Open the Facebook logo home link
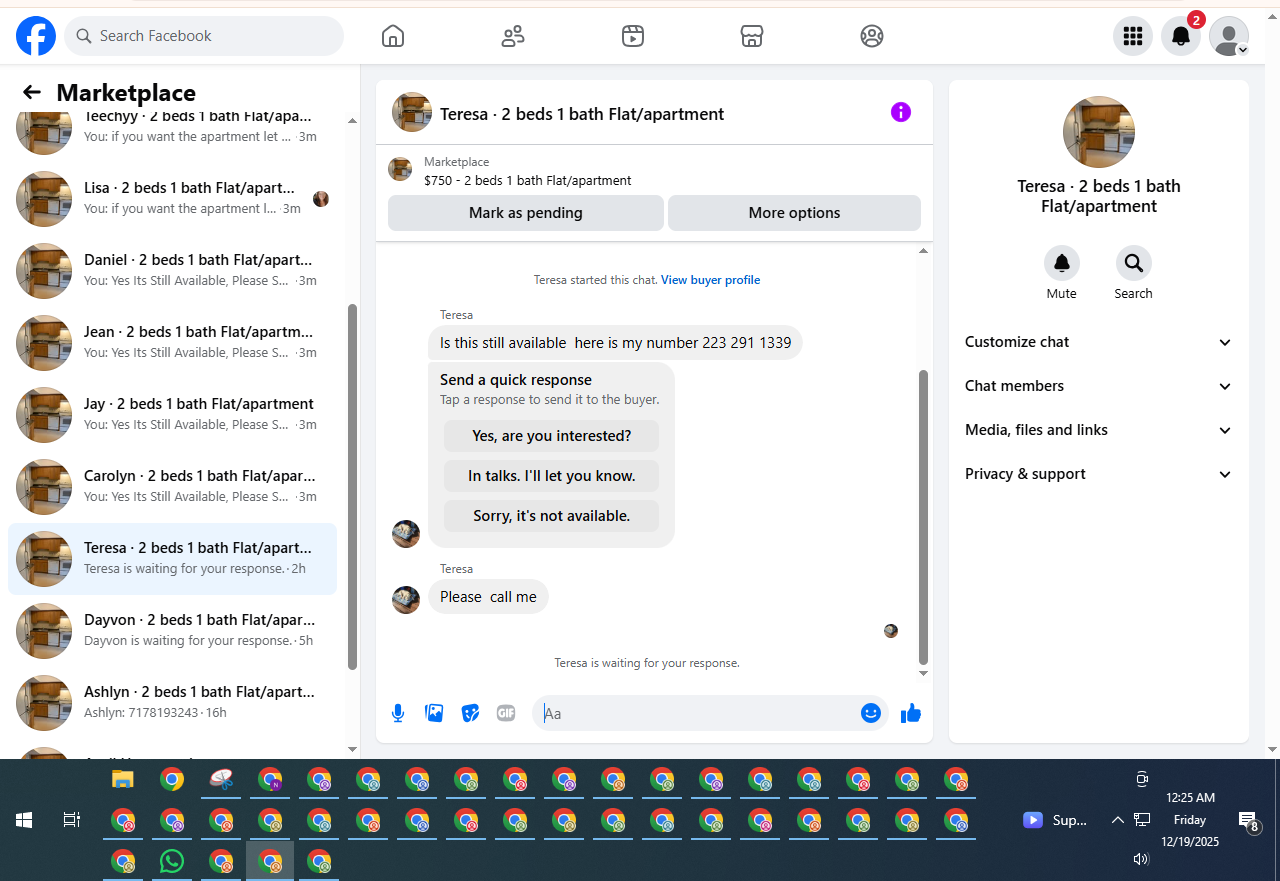 pos(36,36)
